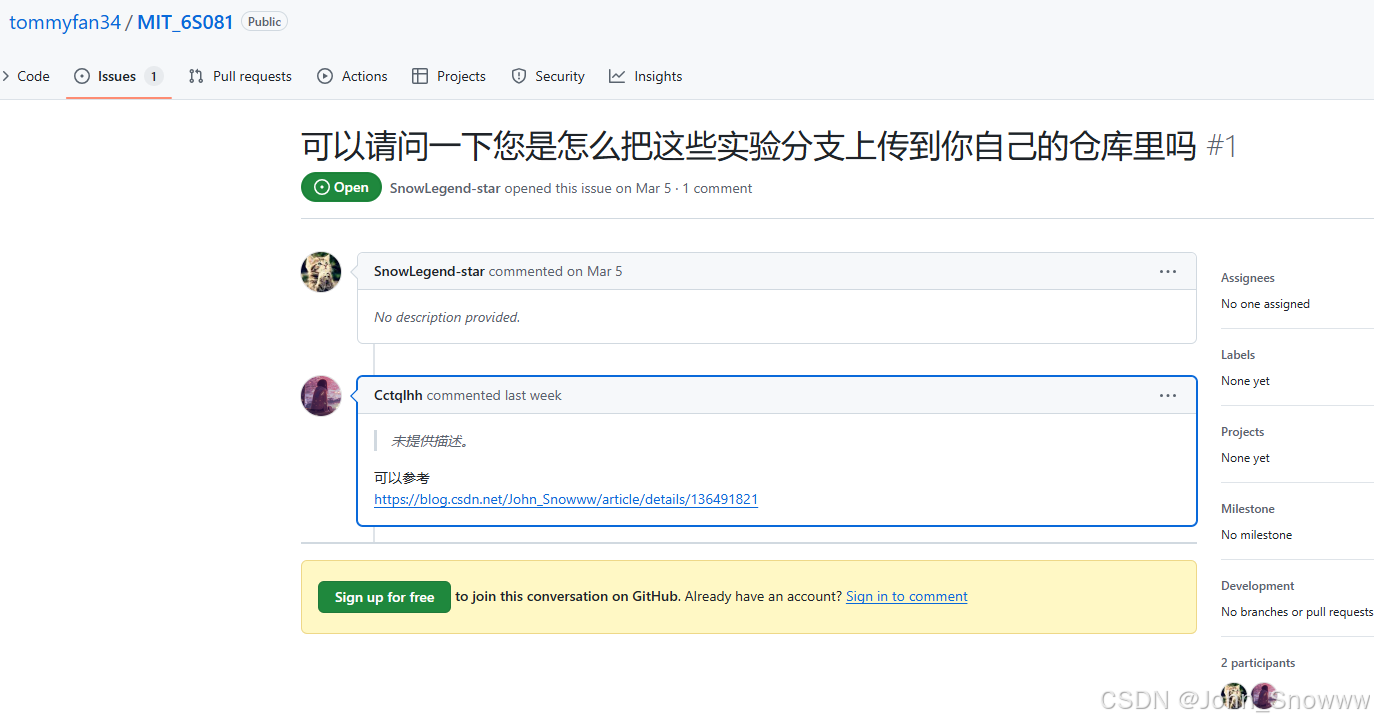
Task: Open the kebab menu on SnowLegend-star's comment
Action: coord(1167,271)
